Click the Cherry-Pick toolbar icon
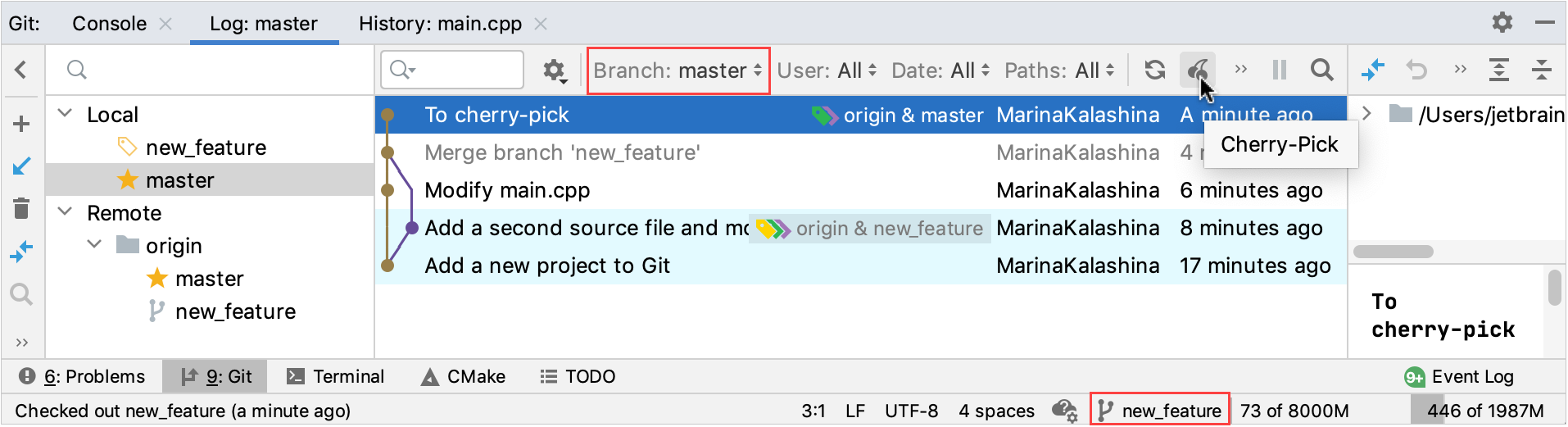 1197,70
